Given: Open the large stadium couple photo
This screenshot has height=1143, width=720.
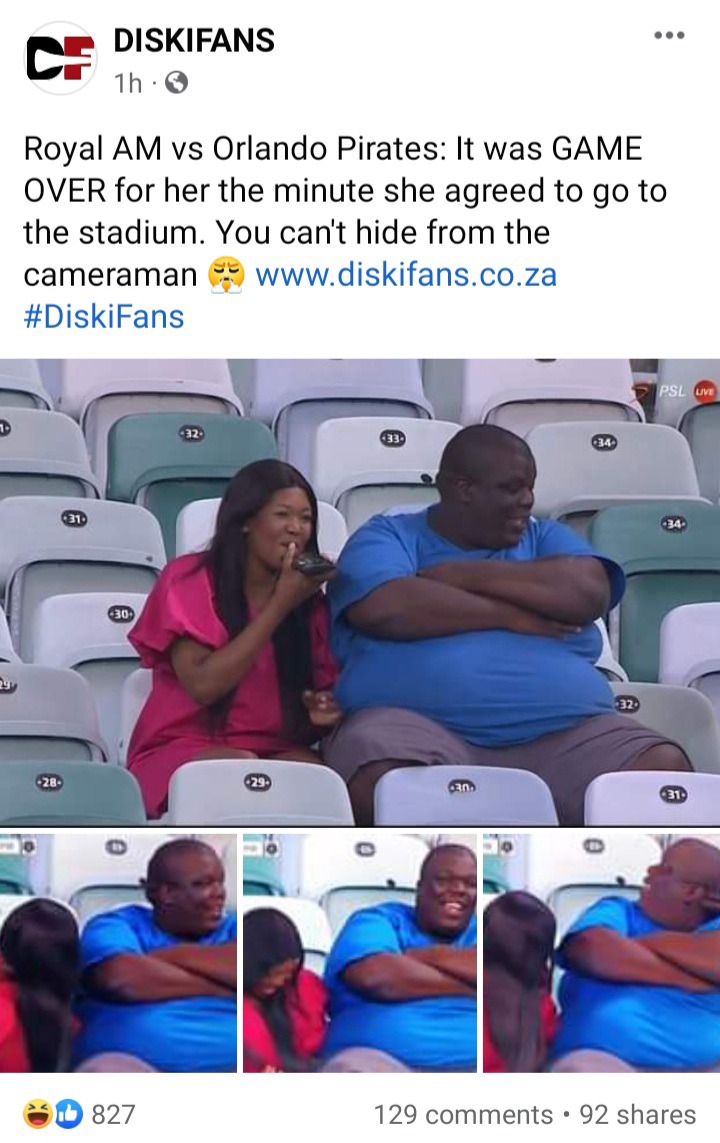Looking at the screenshot, I should click(360, 592).
